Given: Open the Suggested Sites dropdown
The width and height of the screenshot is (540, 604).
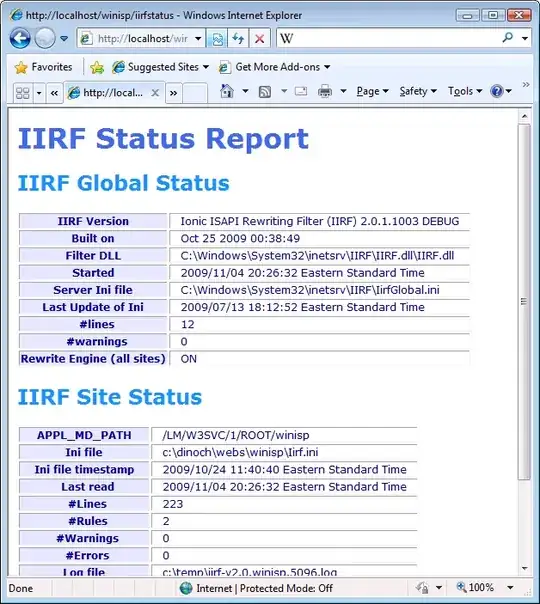Looking at the screenshot, I should pyautogui.click(x=161, y=67).
